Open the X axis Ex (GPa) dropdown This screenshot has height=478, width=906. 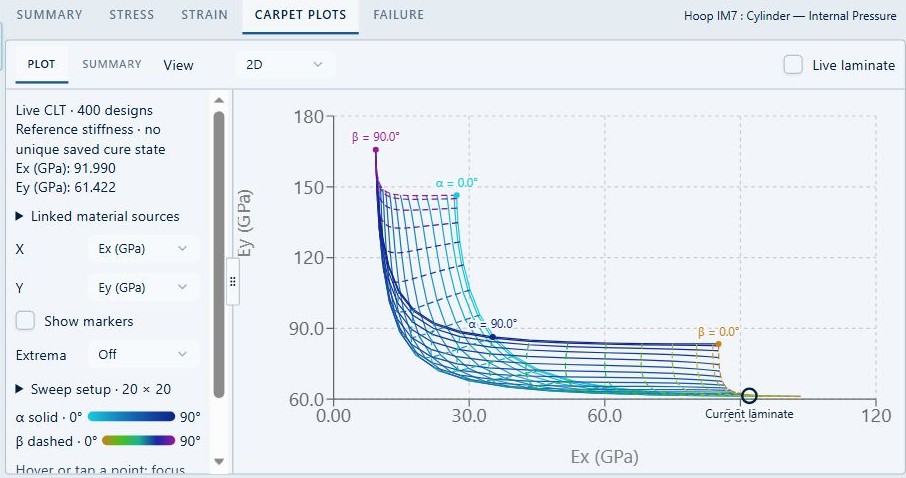(143, 249)
